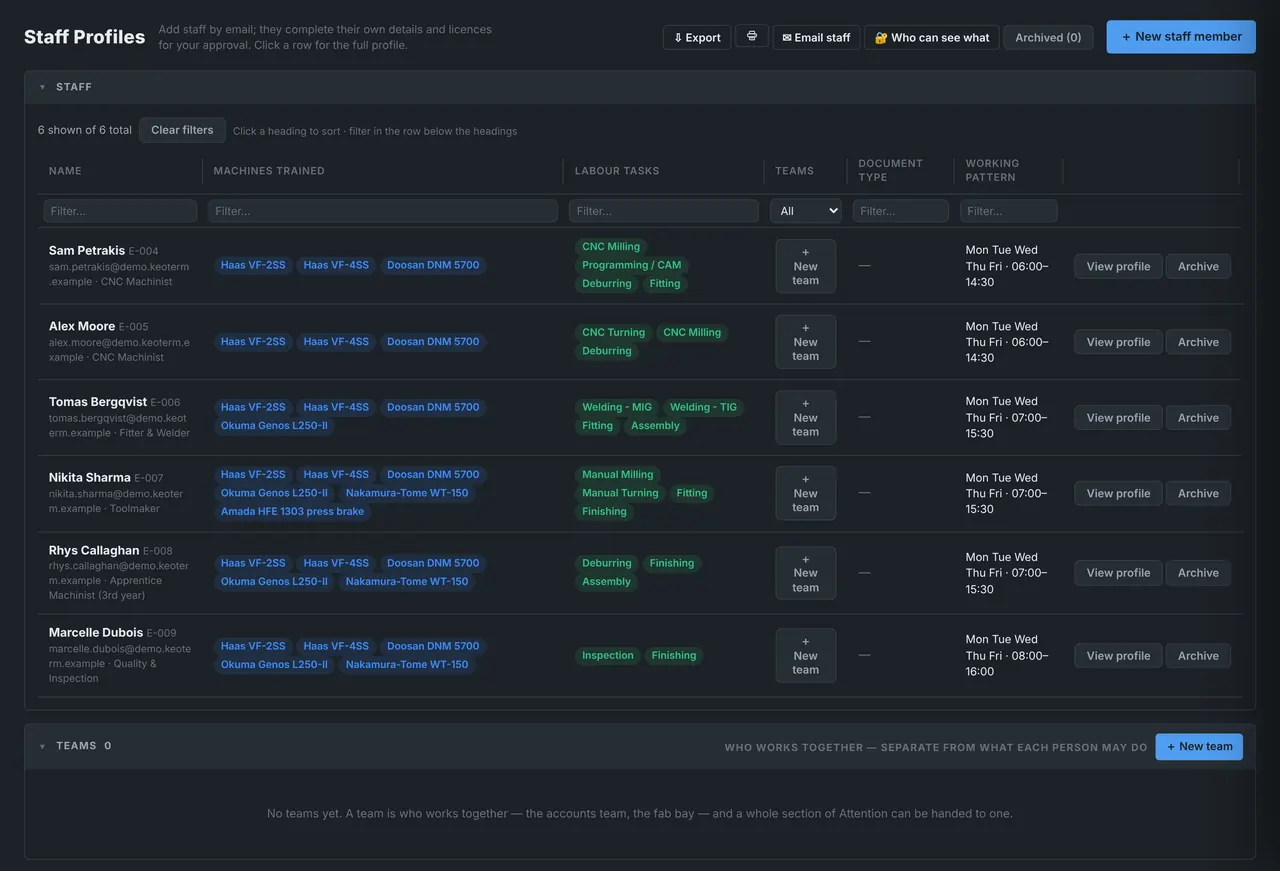The width and height of the screenshot is (1280, 871).
Task: Collapse the Staff section triangle
Action: 42,87
